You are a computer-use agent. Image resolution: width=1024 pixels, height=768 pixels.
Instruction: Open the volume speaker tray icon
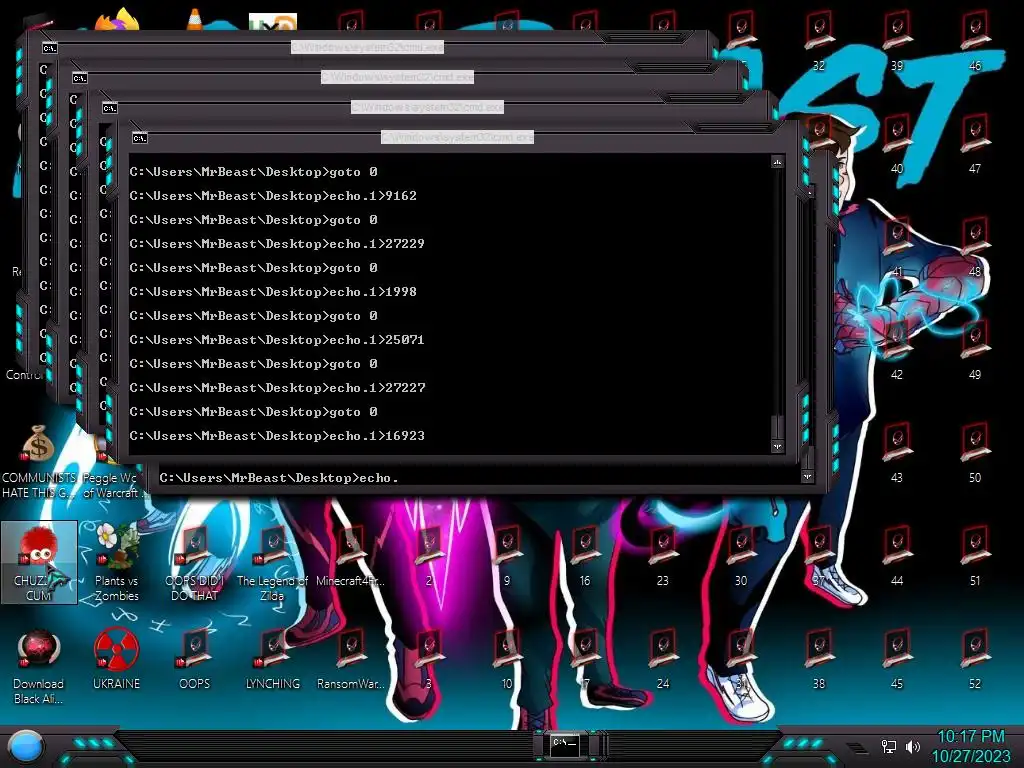coord(913,746)
